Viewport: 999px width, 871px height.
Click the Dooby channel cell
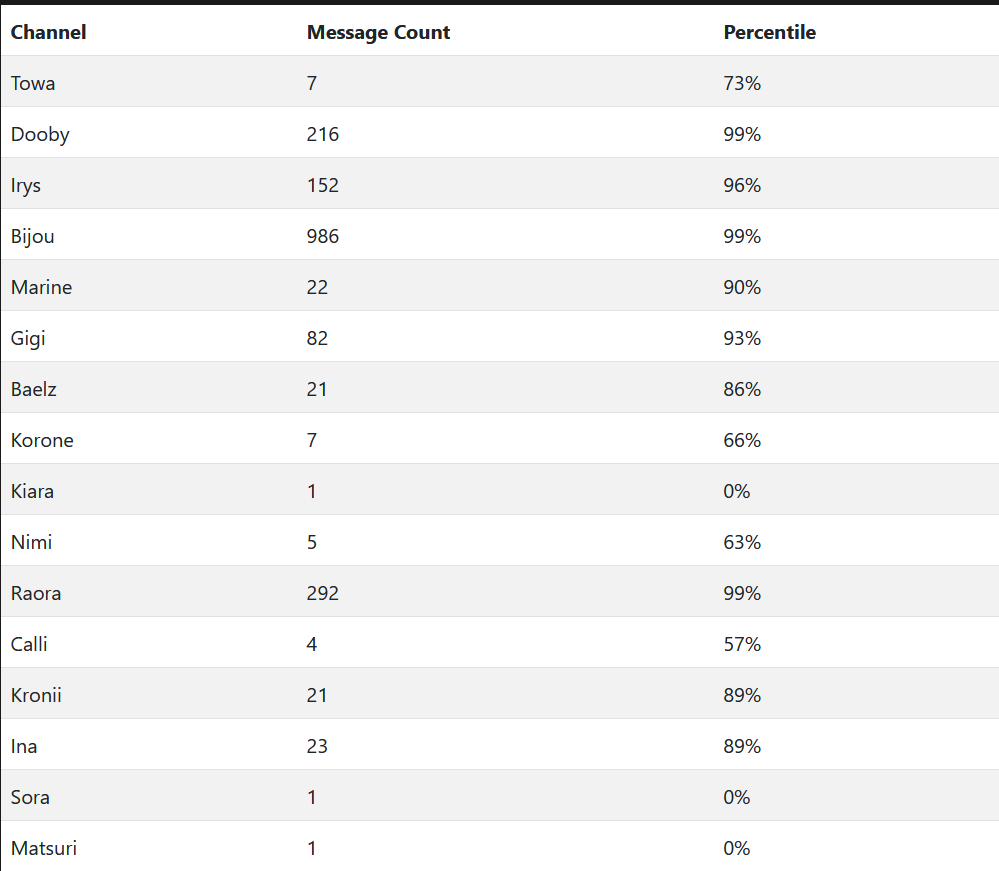pos(40,134)
